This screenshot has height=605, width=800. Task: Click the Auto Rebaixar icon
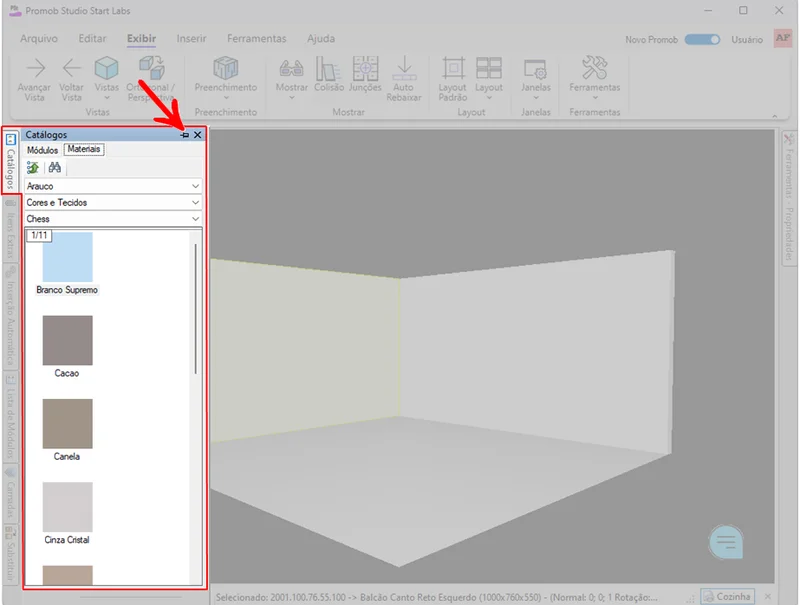pyautogui.click(x=404, y=69)
